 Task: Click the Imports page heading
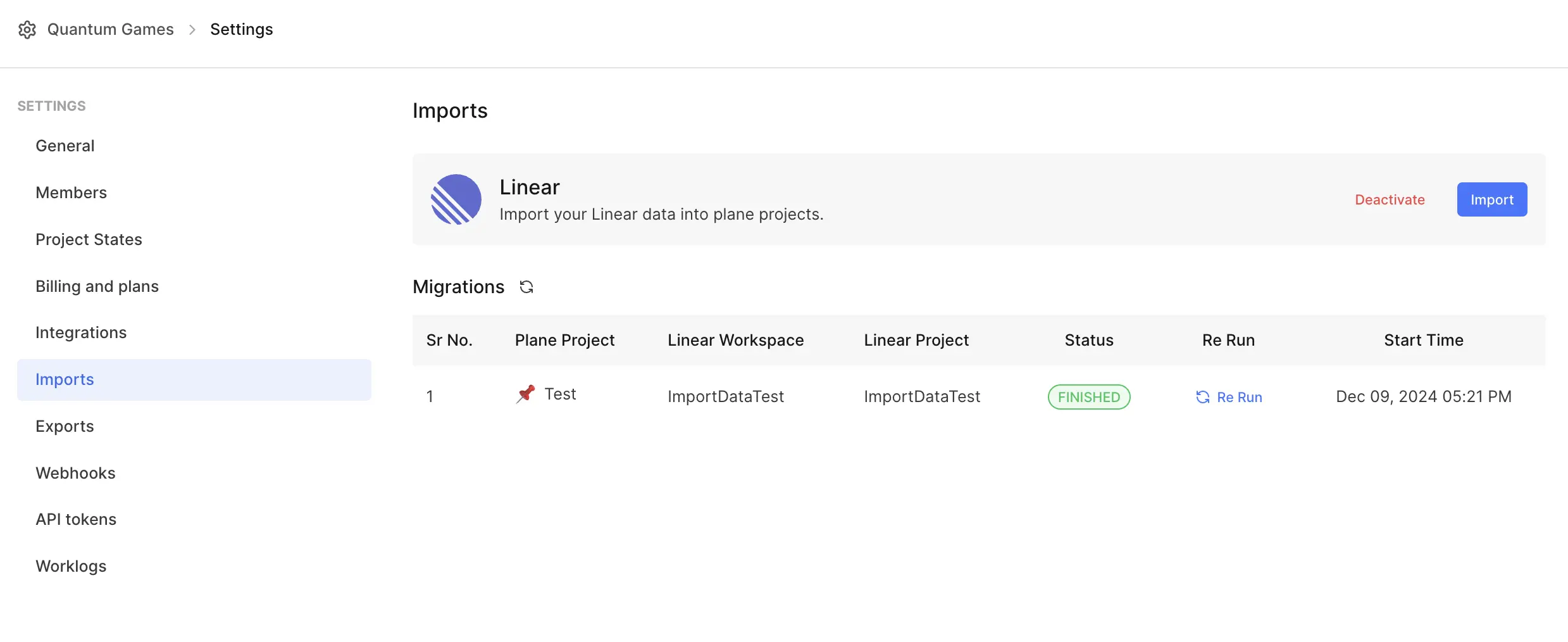coord(450,111)
